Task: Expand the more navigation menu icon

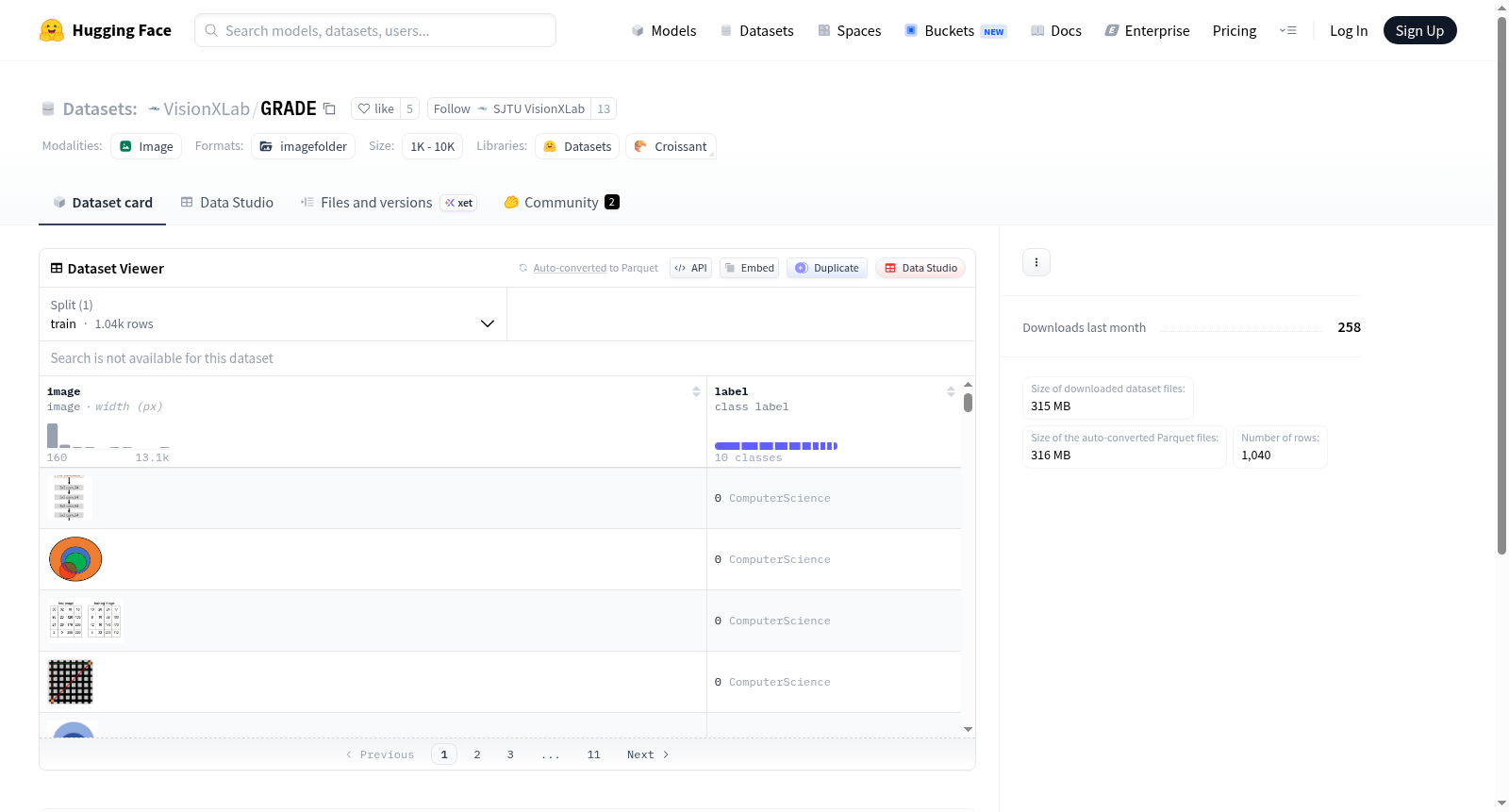Action: (x=1287, y=31)
